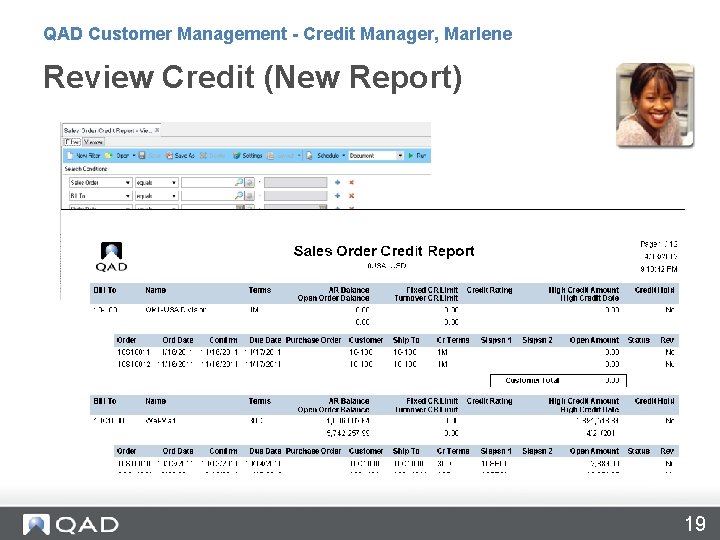Open the Bill To field dropdown

(x=128, y=196)
